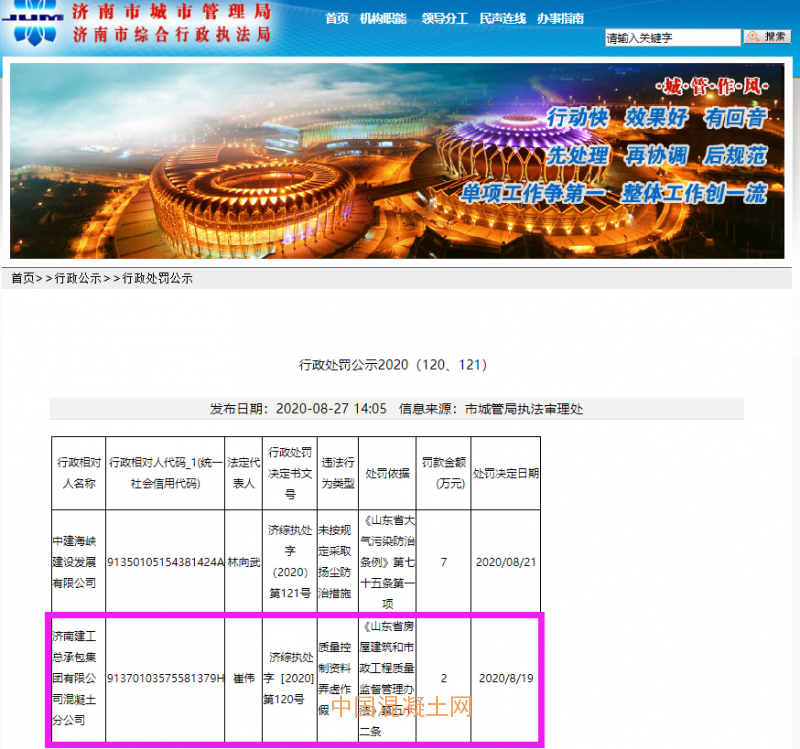Viewport: 800px width, 749px height.
Task: Click the 济南市城市管理局 site title
Action: click(171, 13)
